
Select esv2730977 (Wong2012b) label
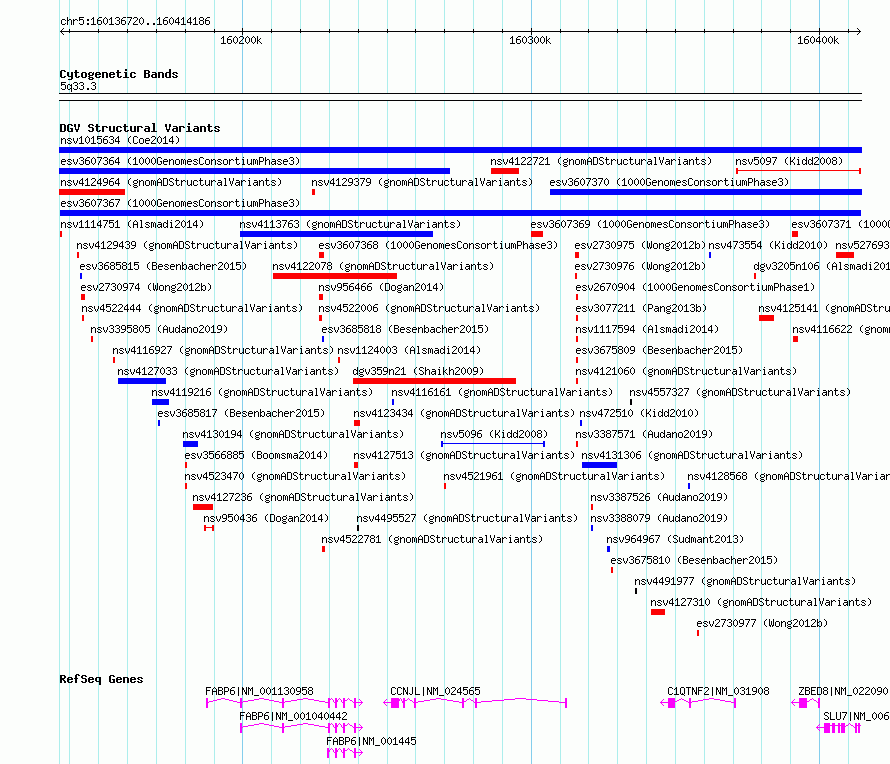coord(762,623)
